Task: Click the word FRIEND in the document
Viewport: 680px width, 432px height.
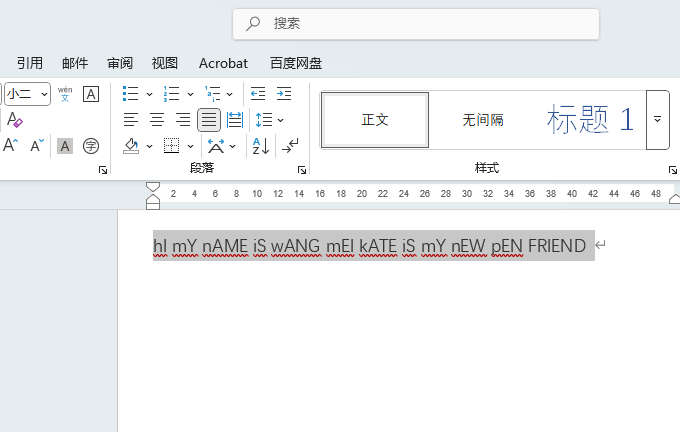Action: [x=557, y=246]
